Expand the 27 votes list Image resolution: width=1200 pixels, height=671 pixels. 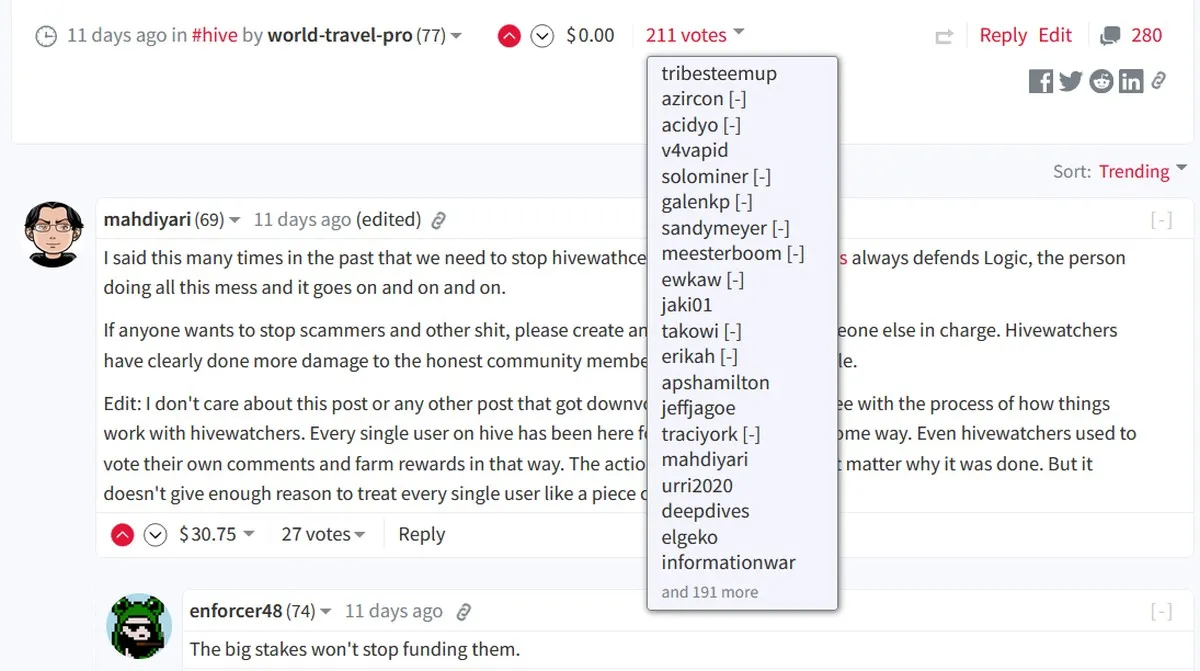(x=323, y=534)
